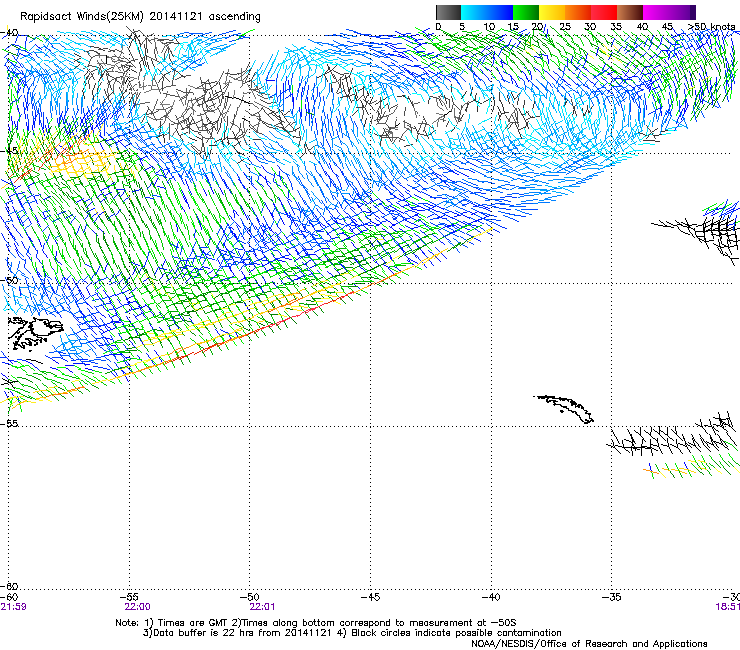Click the '-55' latitude label on left axis
The width and height of the screenshot is (740, 650).
[9, 423]
